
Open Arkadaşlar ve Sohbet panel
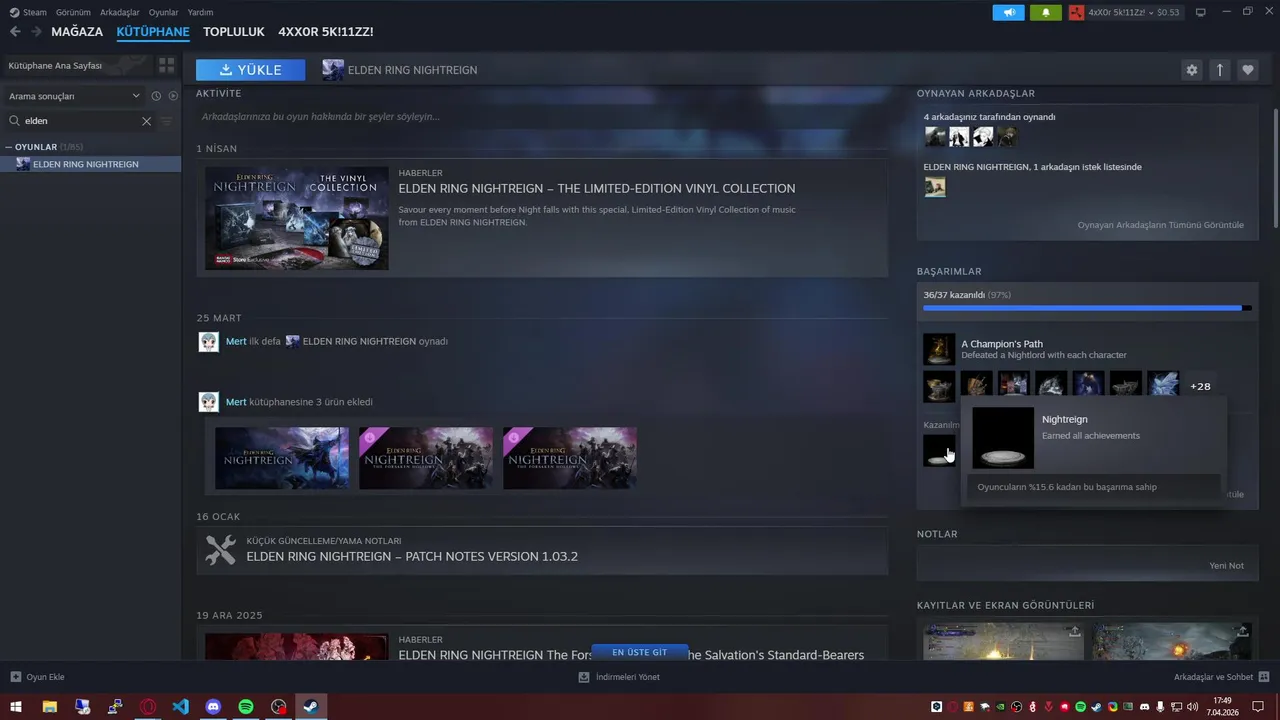(1221, 677)
